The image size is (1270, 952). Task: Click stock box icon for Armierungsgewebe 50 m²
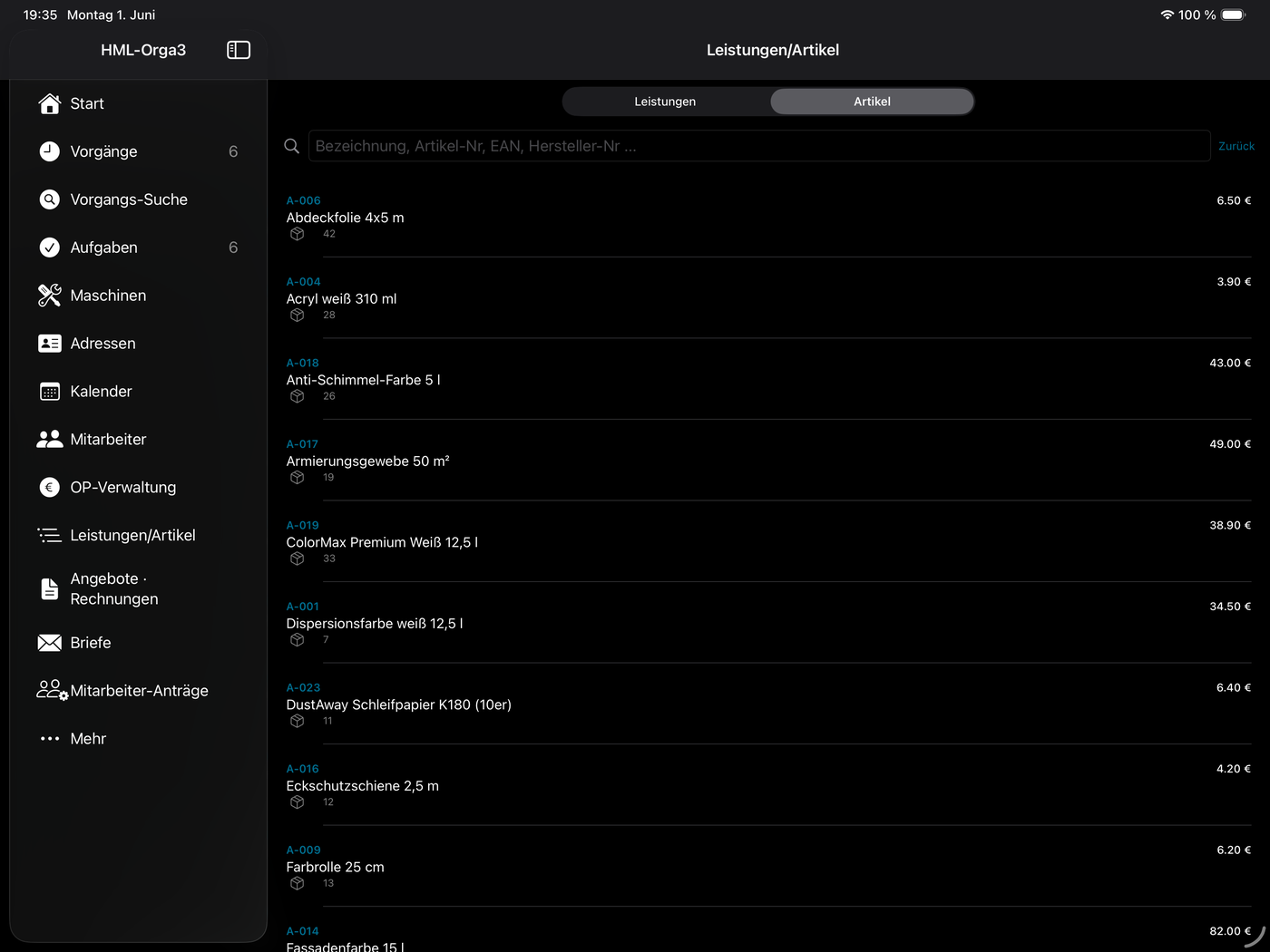tap(298, 478)
